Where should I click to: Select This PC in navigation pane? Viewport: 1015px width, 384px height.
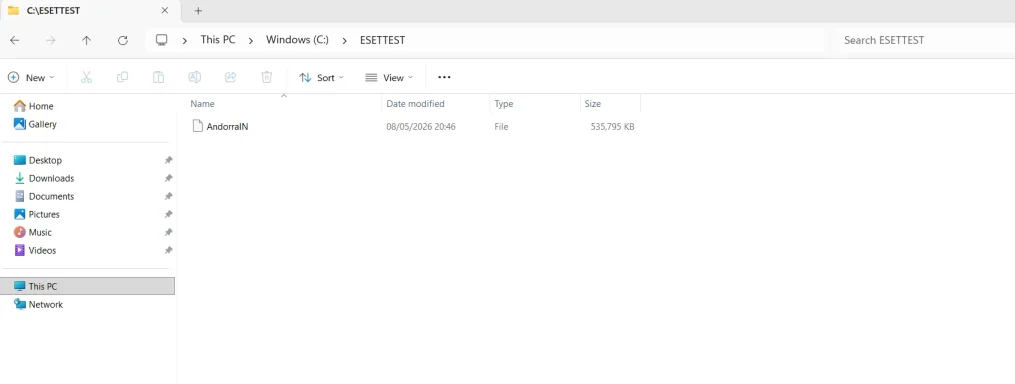[x=88, y=286]
